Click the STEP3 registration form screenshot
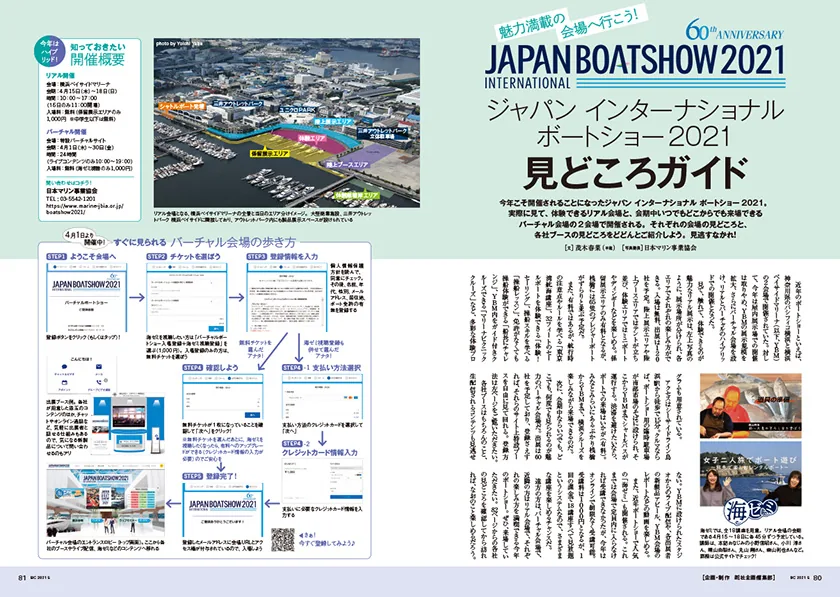This screenshot has width=840, height=597. coord(287,297)
